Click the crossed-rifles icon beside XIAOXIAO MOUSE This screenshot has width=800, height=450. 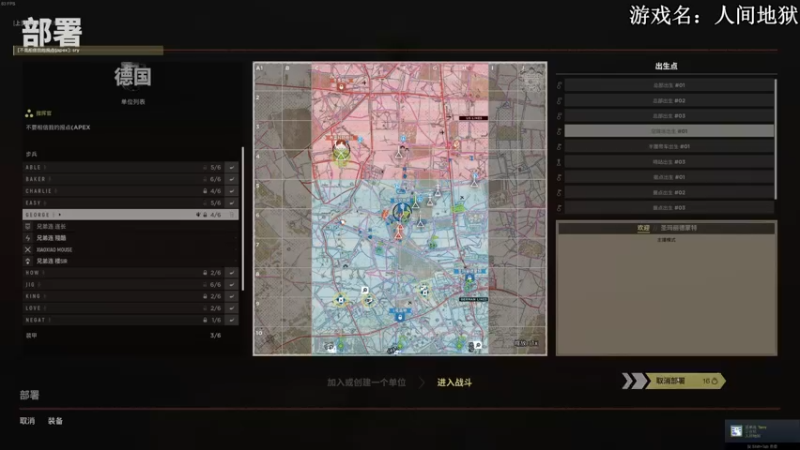click(28, 249)
